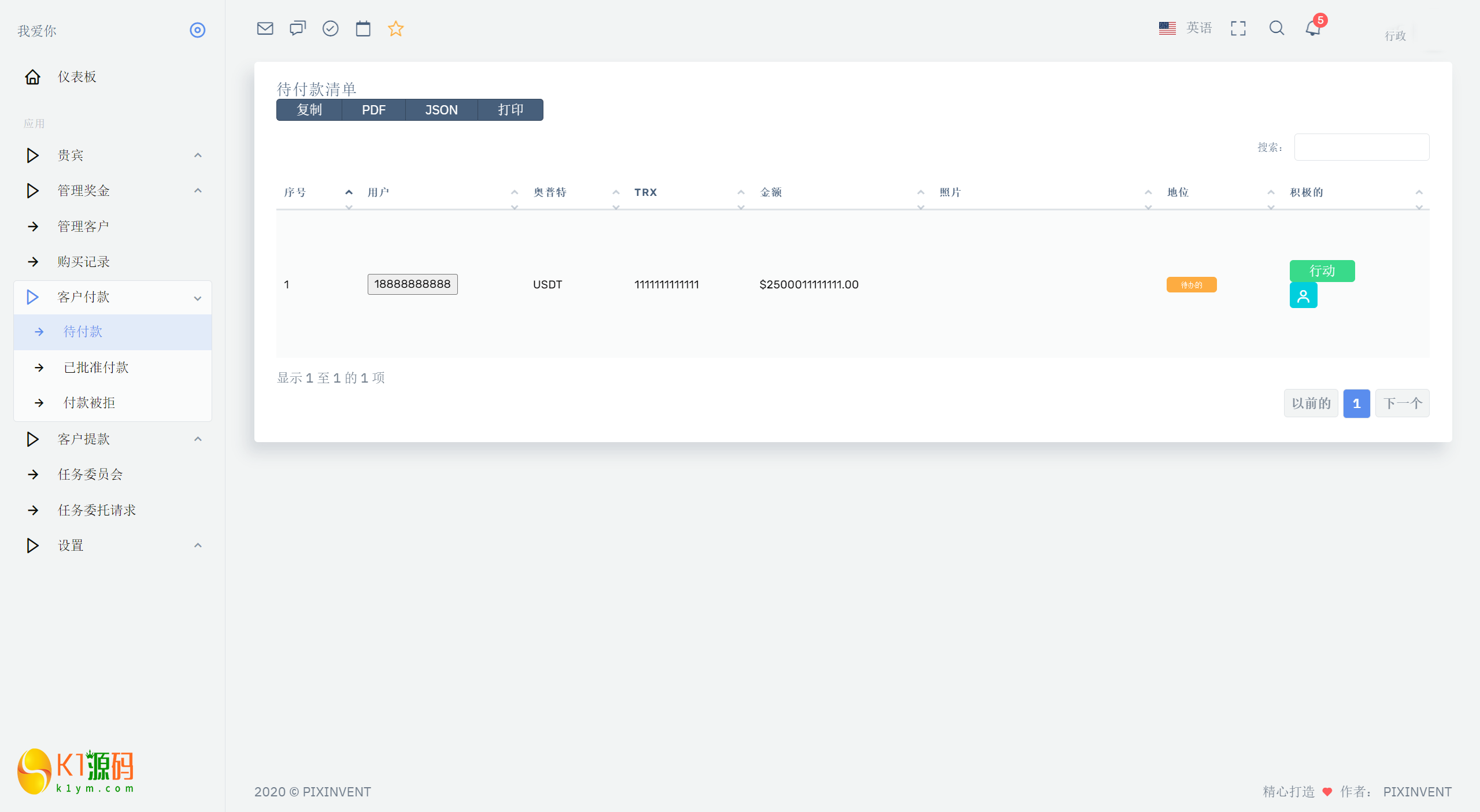Expand the 管理奖金 menu chevron

[x=198, y=191]
